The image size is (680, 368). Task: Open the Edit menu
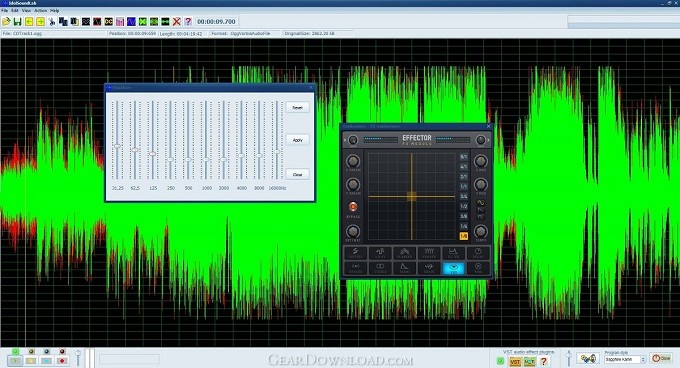click(x=15, y=10)
